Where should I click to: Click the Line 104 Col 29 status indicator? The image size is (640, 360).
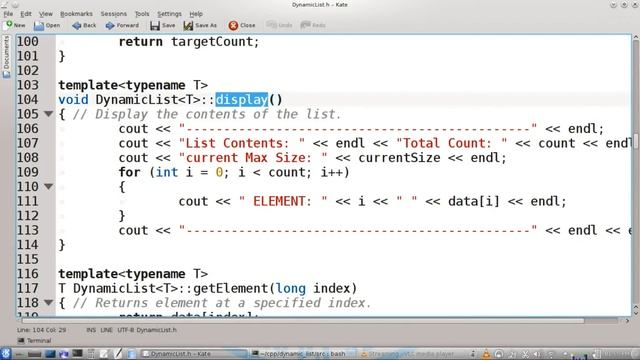pyautogui.click(x=42, y=330)
